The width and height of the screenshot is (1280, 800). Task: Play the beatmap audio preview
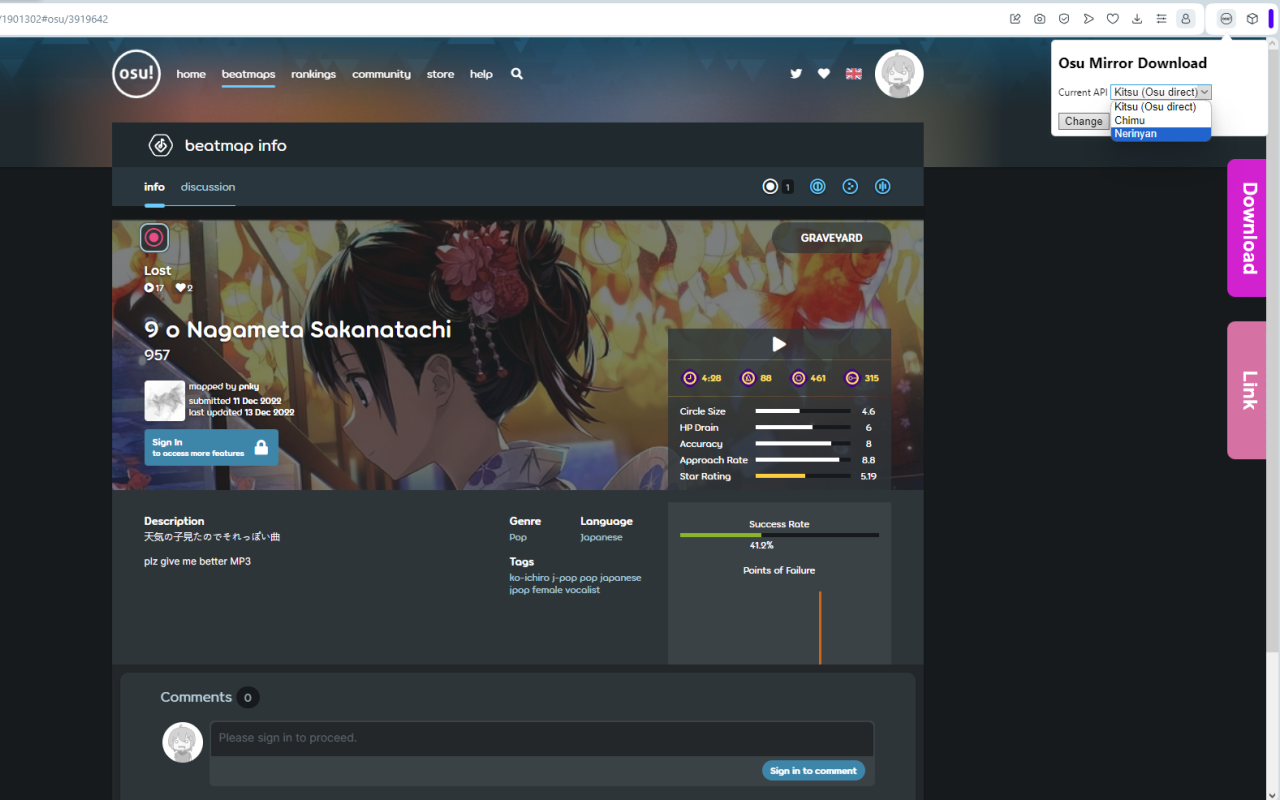click(779, 343)
